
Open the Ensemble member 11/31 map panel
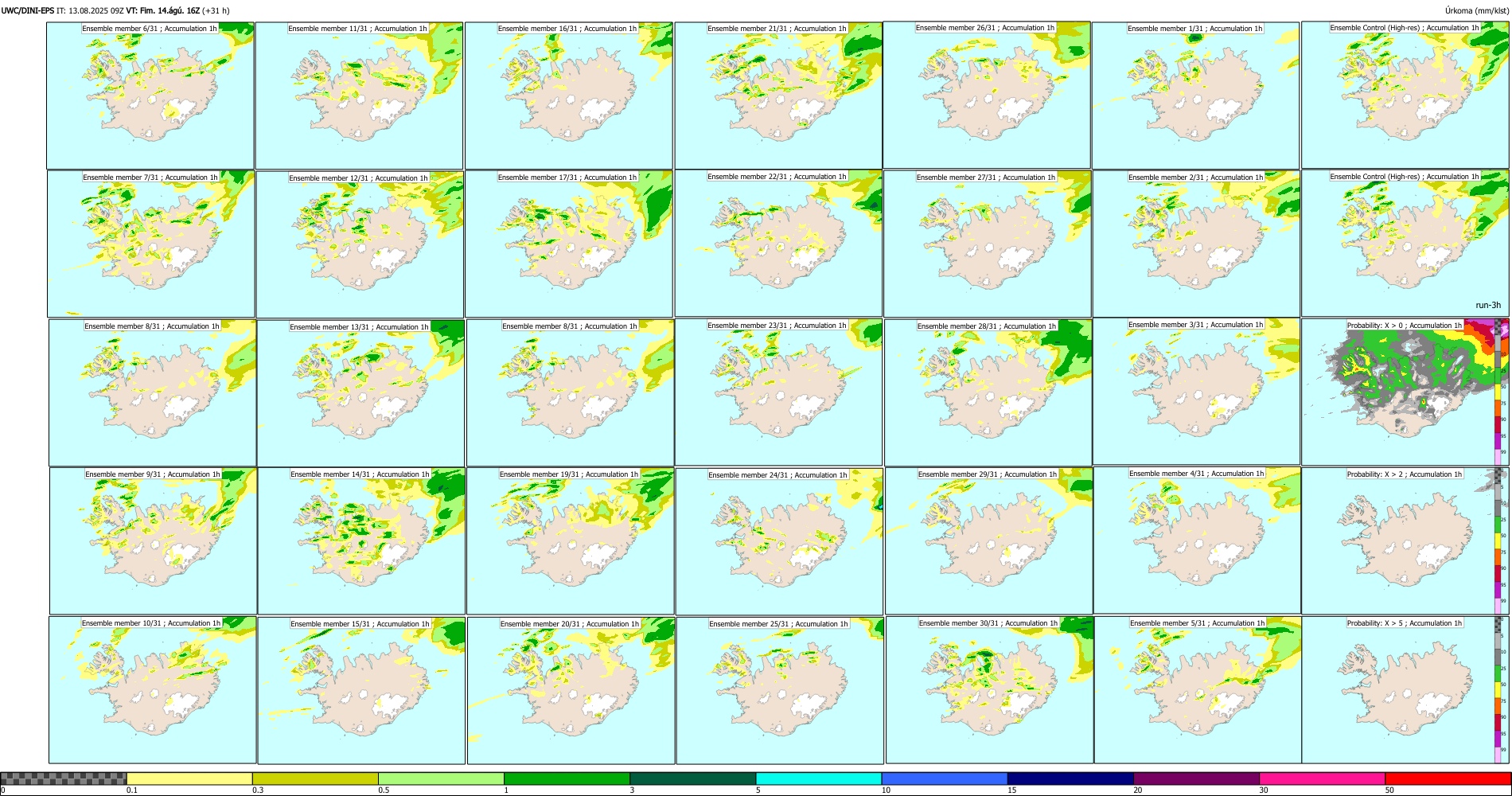(359, 96)
